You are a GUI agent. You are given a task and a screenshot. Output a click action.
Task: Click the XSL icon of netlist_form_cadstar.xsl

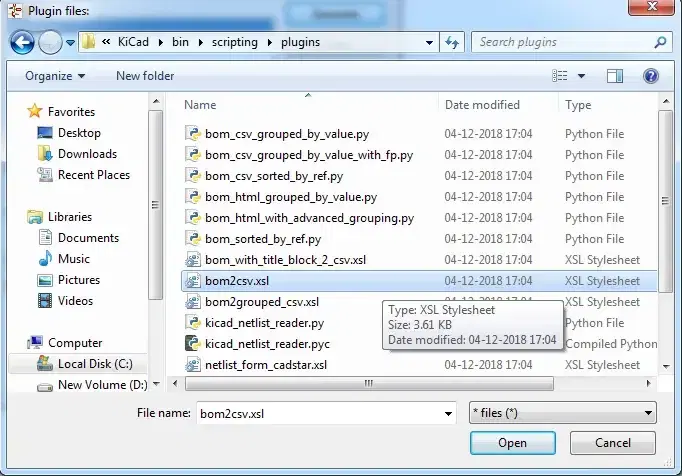[193, 364]
